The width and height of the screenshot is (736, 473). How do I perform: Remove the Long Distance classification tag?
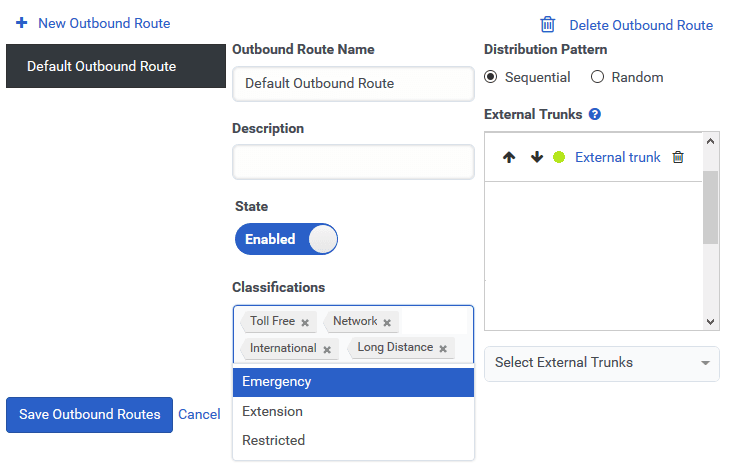click(443, 349)
